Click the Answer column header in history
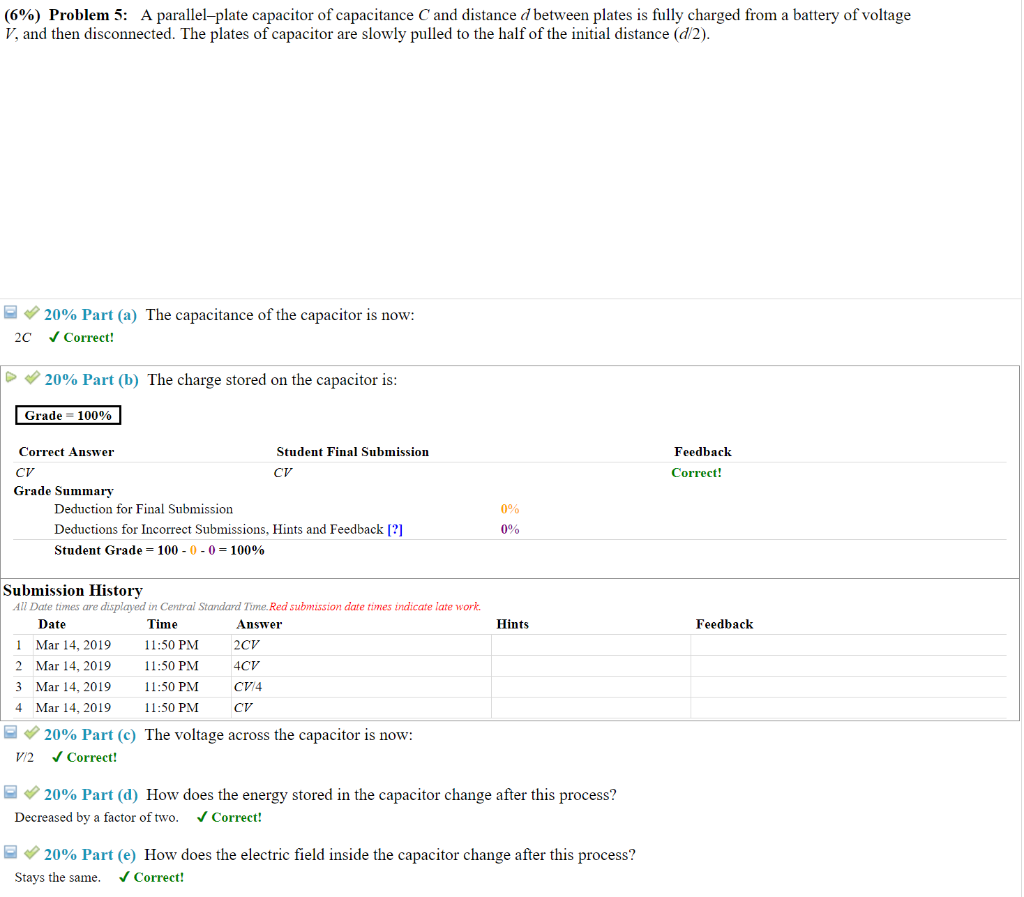The image size is (1024, 897). tap(259, 624)
